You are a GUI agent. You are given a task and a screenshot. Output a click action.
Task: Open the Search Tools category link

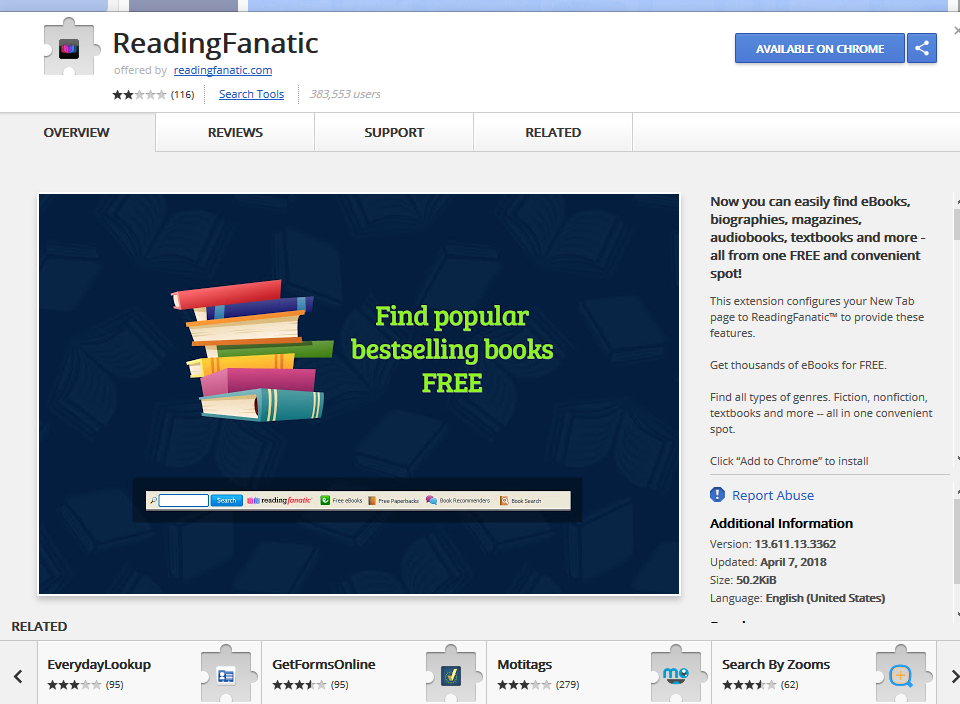tap(252, 94)
